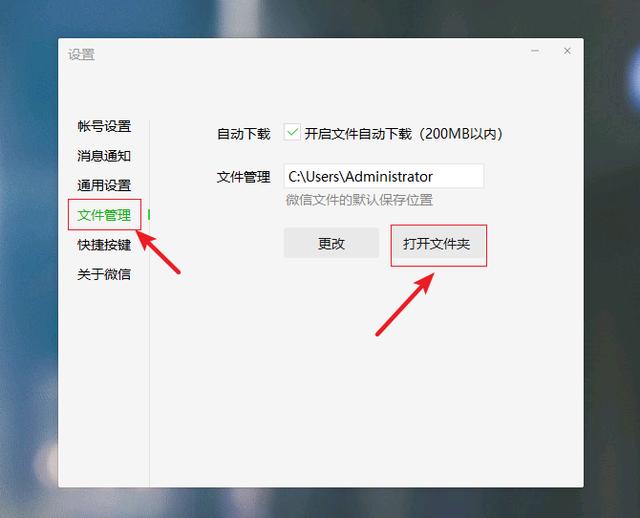Click the 设置 window title text
640x518 pixels.
[81, 54]
